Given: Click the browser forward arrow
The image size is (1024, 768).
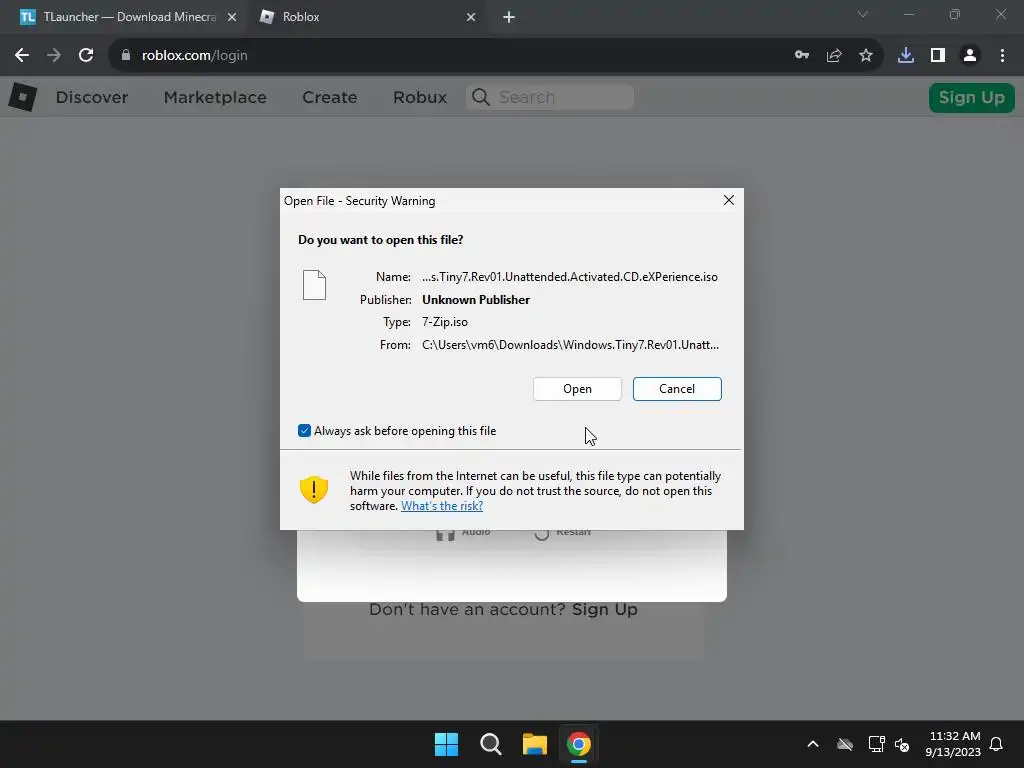Looking at the screenshot, I should (x=54, y=56).
